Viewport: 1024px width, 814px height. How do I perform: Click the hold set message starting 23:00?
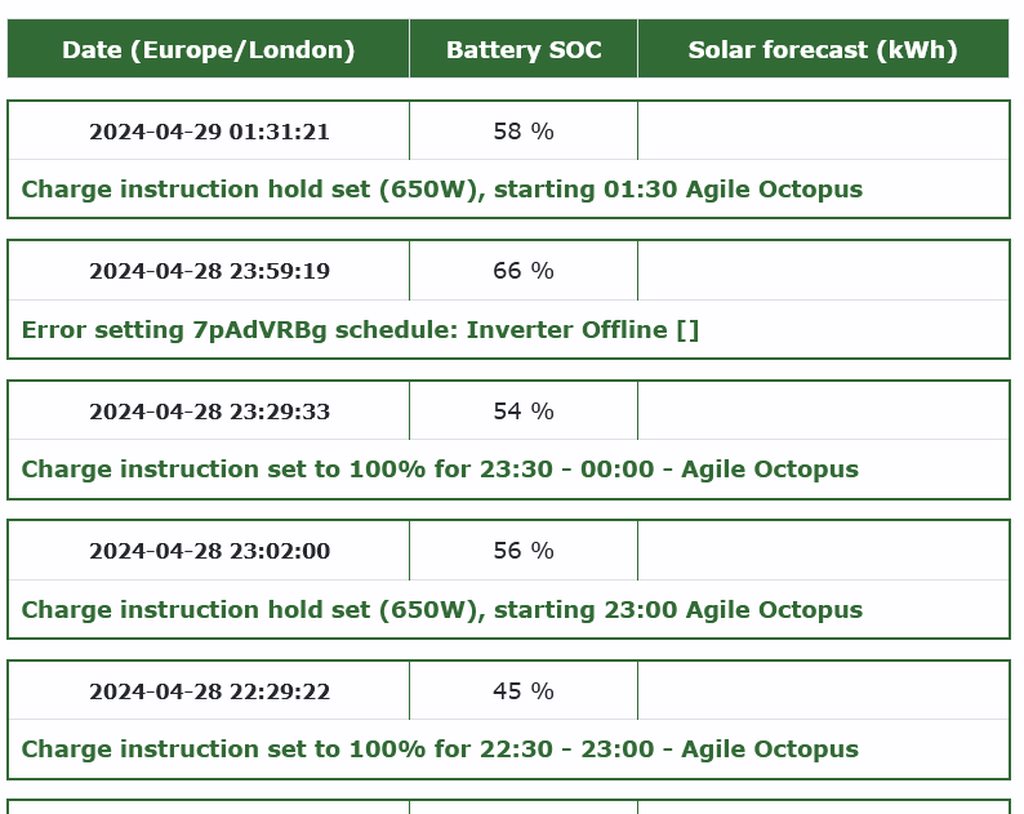pos(441,610)
